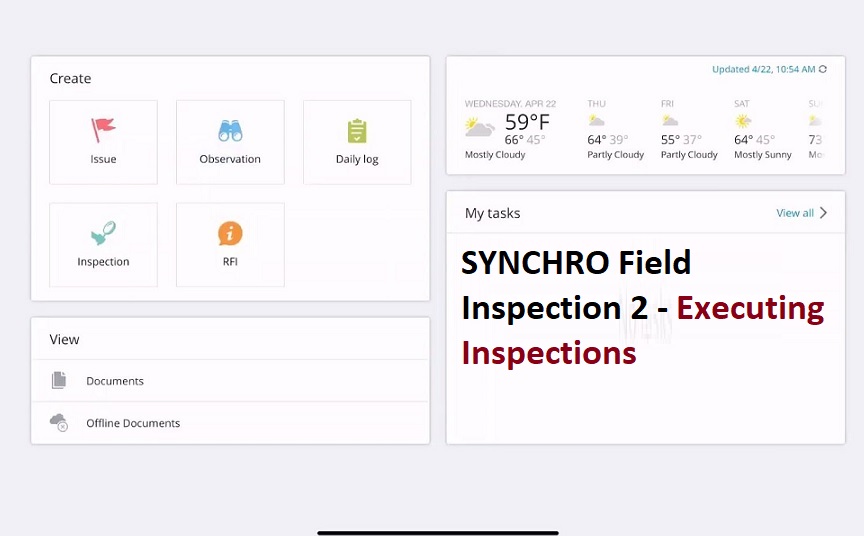Tap the home indicator bar at bottom
Viewport: 864px width, 536px height.
click(x=438, y=533)
